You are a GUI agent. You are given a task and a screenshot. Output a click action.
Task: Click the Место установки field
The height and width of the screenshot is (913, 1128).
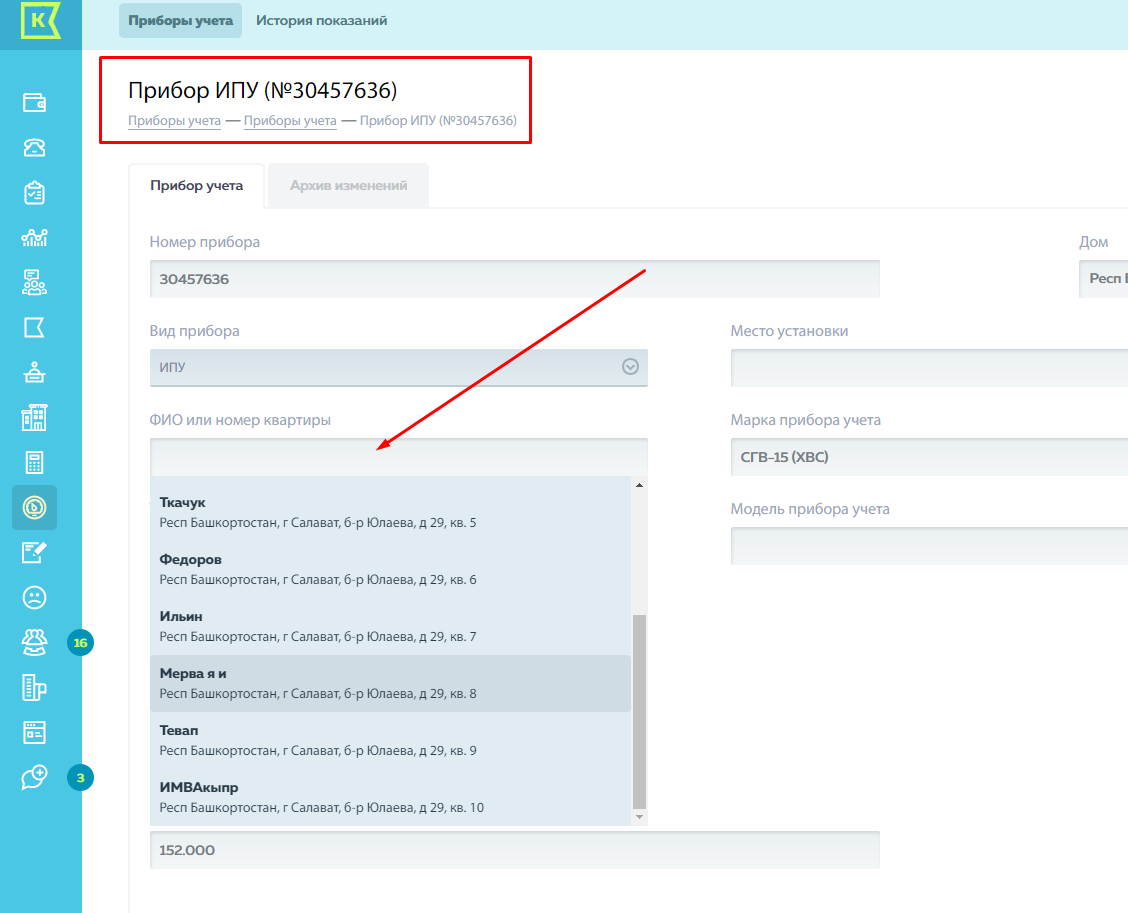click(929, 368)
